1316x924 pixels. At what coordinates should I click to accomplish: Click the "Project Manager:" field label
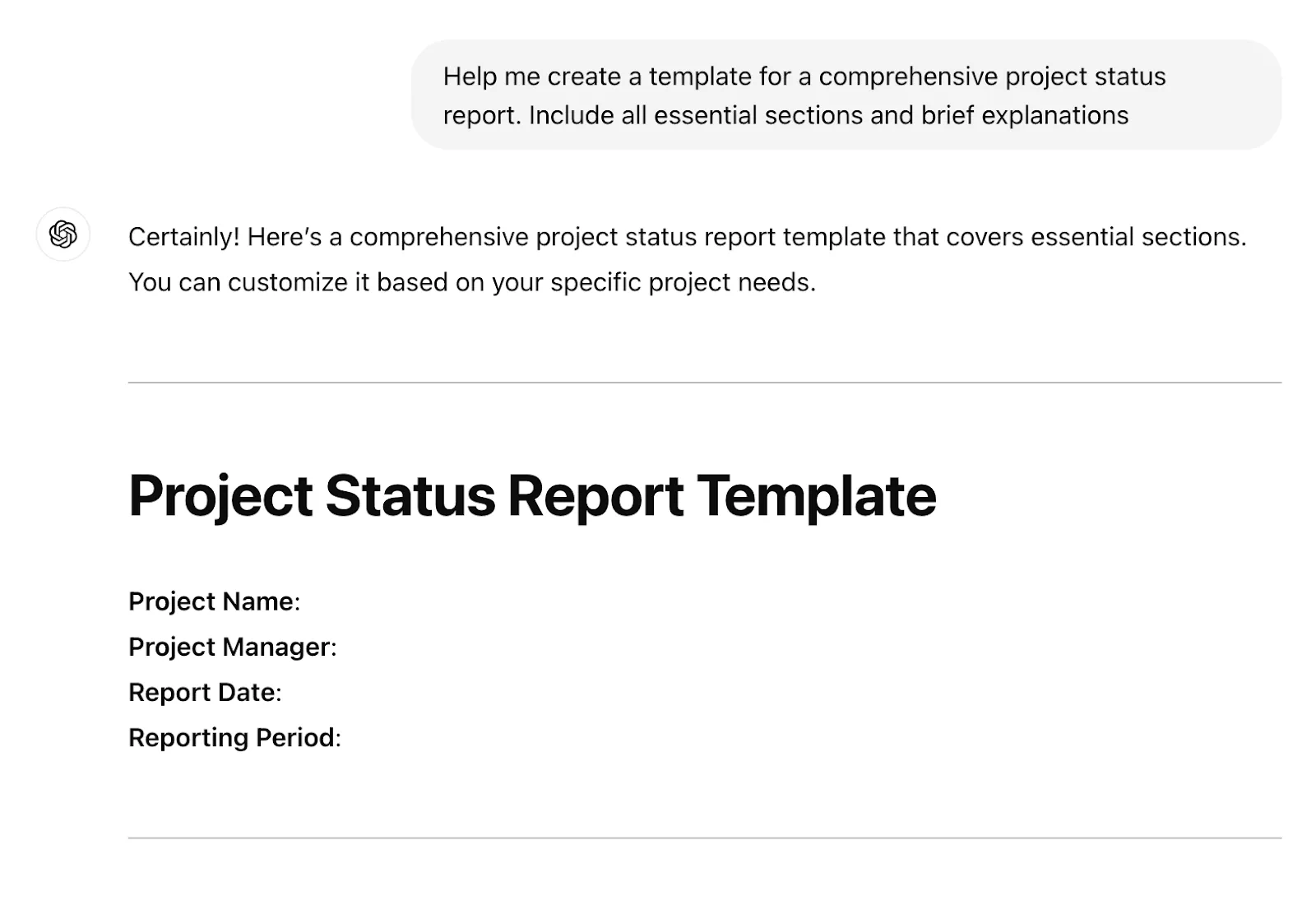tap(233, 647)
